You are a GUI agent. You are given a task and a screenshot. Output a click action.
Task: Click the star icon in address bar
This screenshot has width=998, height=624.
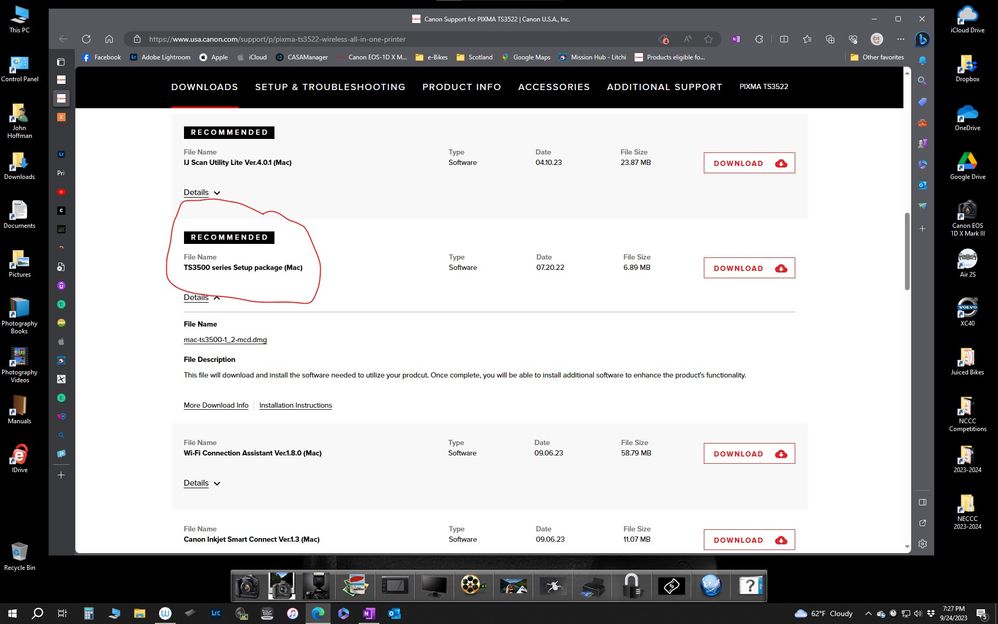click(x=708, y=39)
